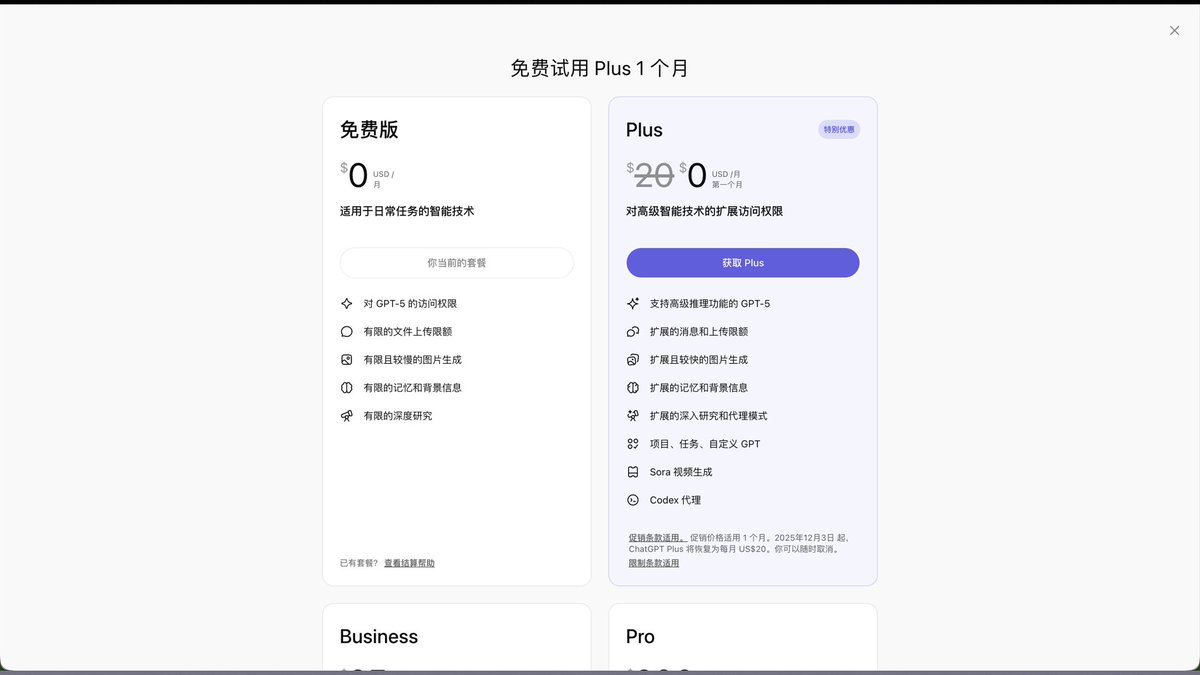Image resolution: width=1200 pixels, height=675 pixels.
Task: Click the images icon beside 扩展且较快的图片生成
Action: pos(633,359)
